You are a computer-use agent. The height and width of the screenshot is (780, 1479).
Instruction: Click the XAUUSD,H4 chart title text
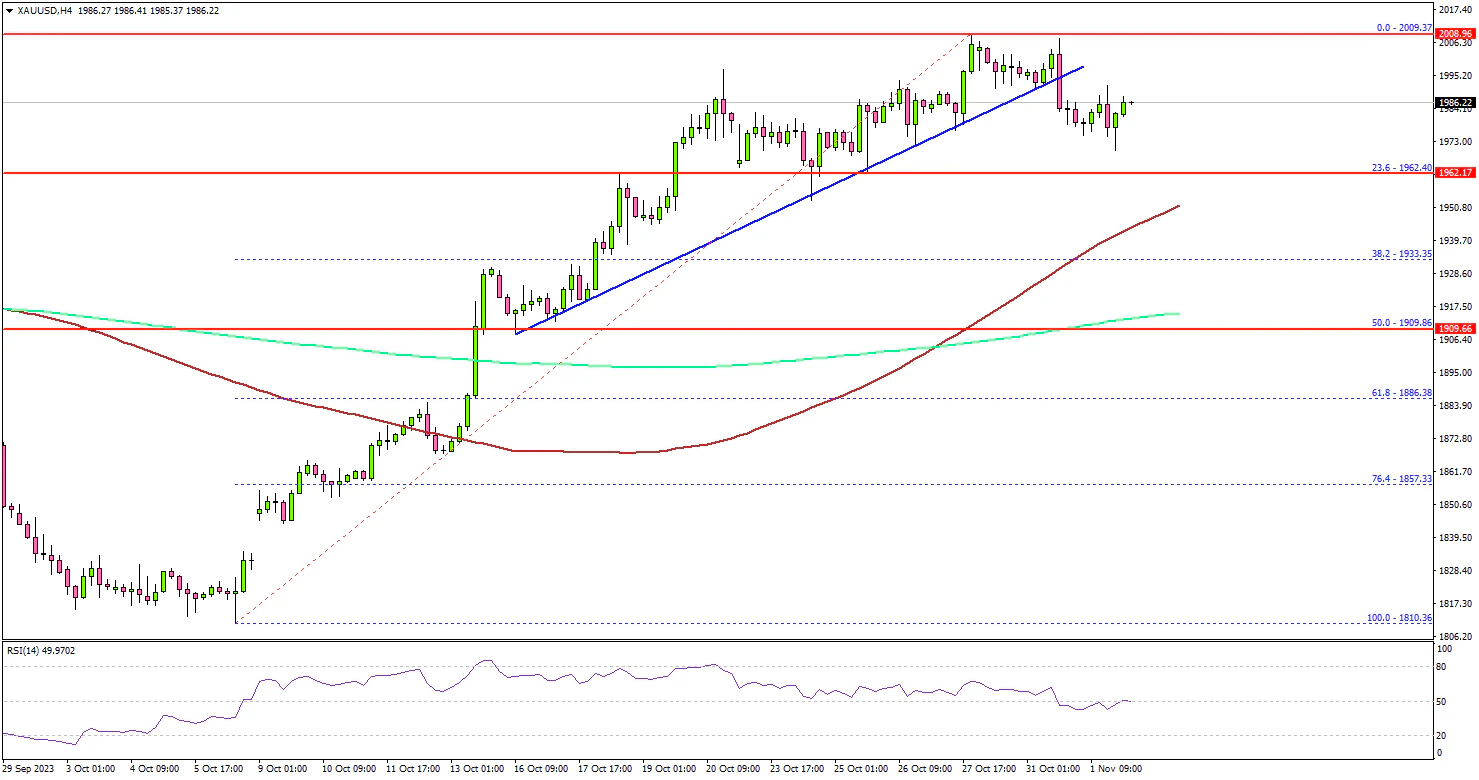[35, 10]
